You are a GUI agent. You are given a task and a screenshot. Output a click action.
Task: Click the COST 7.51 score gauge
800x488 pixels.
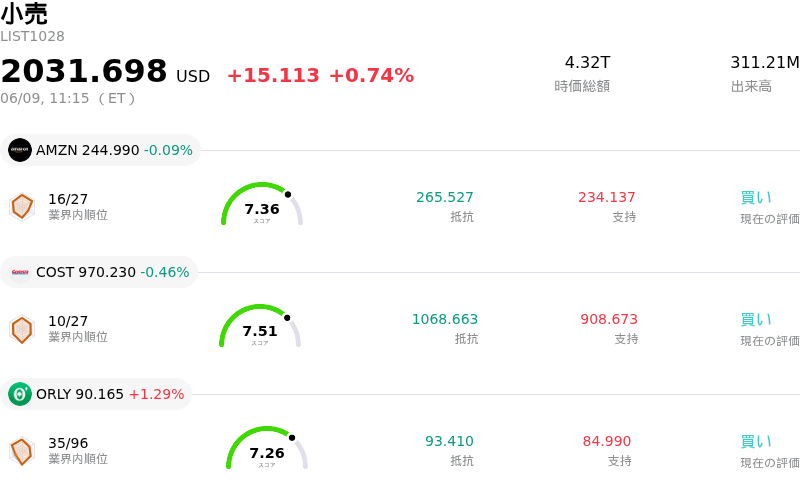point(260,326)
